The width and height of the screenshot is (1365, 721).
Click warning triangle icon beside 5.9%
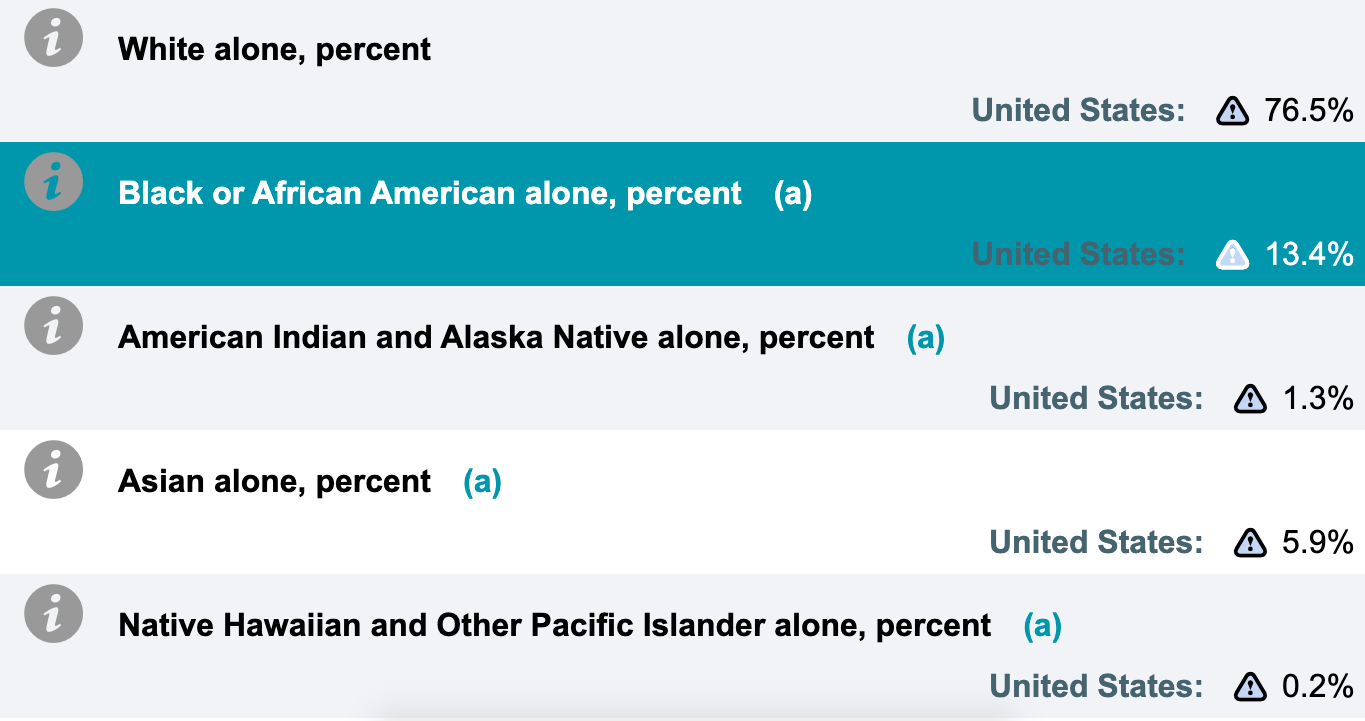point(1250,543)
